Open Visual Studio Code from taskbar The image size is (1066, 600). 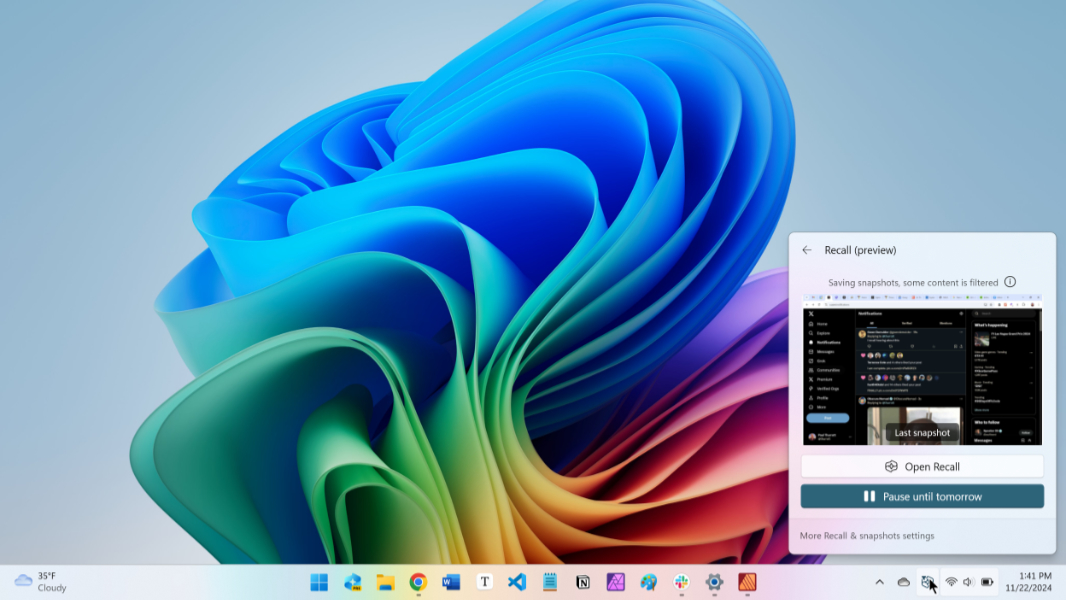click(x=517, y=582)
